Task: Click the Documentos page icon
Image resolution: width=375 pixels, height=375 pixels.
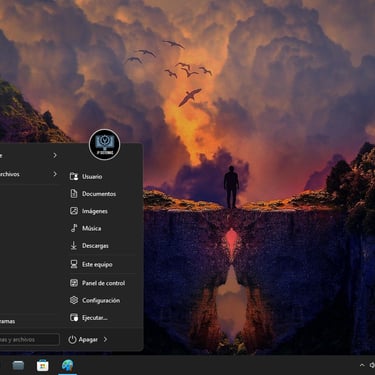Action: coord(74,194)
